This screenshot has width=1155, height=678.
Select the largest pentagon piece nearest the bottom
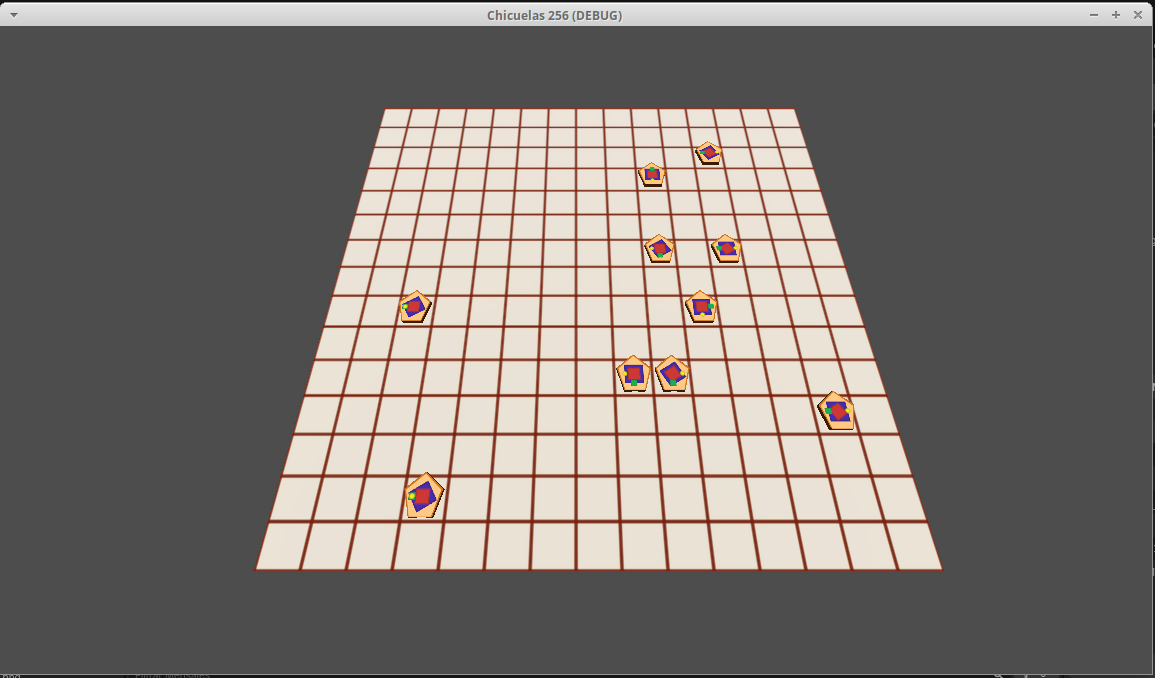(x=424, y=495)
